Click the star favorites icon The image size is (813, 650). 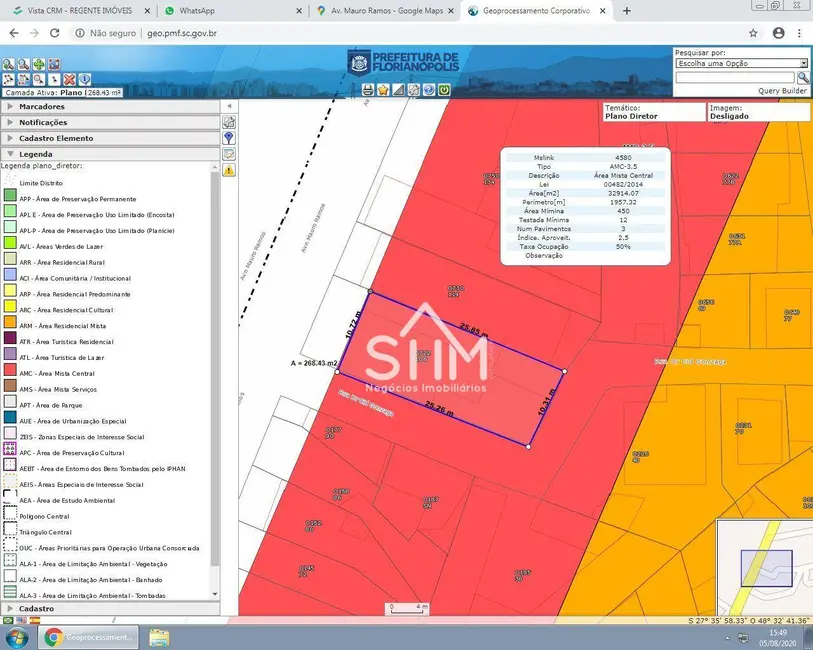(383, 90)
